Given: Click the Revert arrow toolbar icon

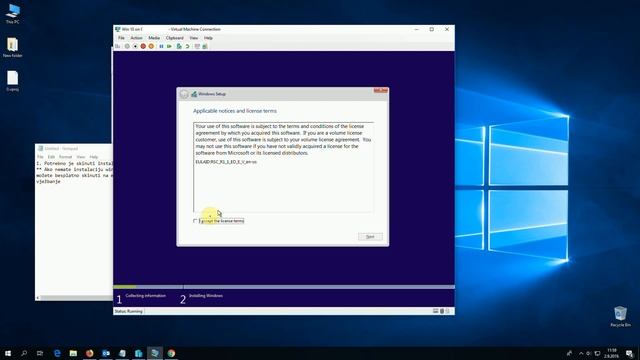Looking at the screenshot, I should point(188,46).
